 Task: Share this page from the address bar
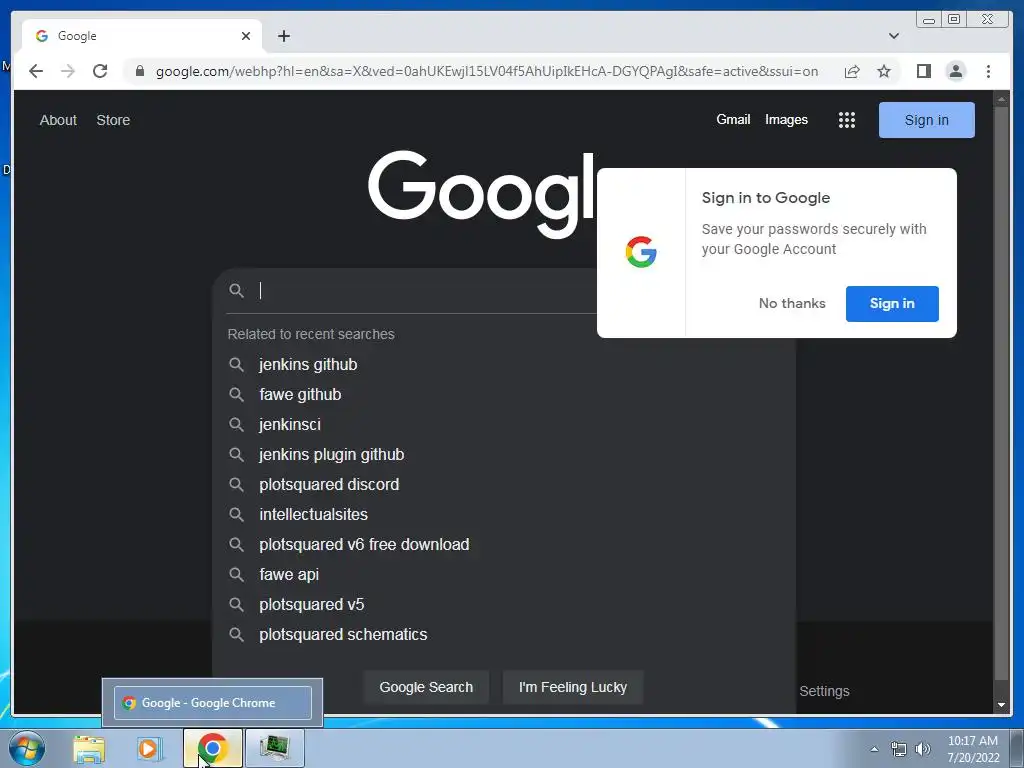[852, 71]
